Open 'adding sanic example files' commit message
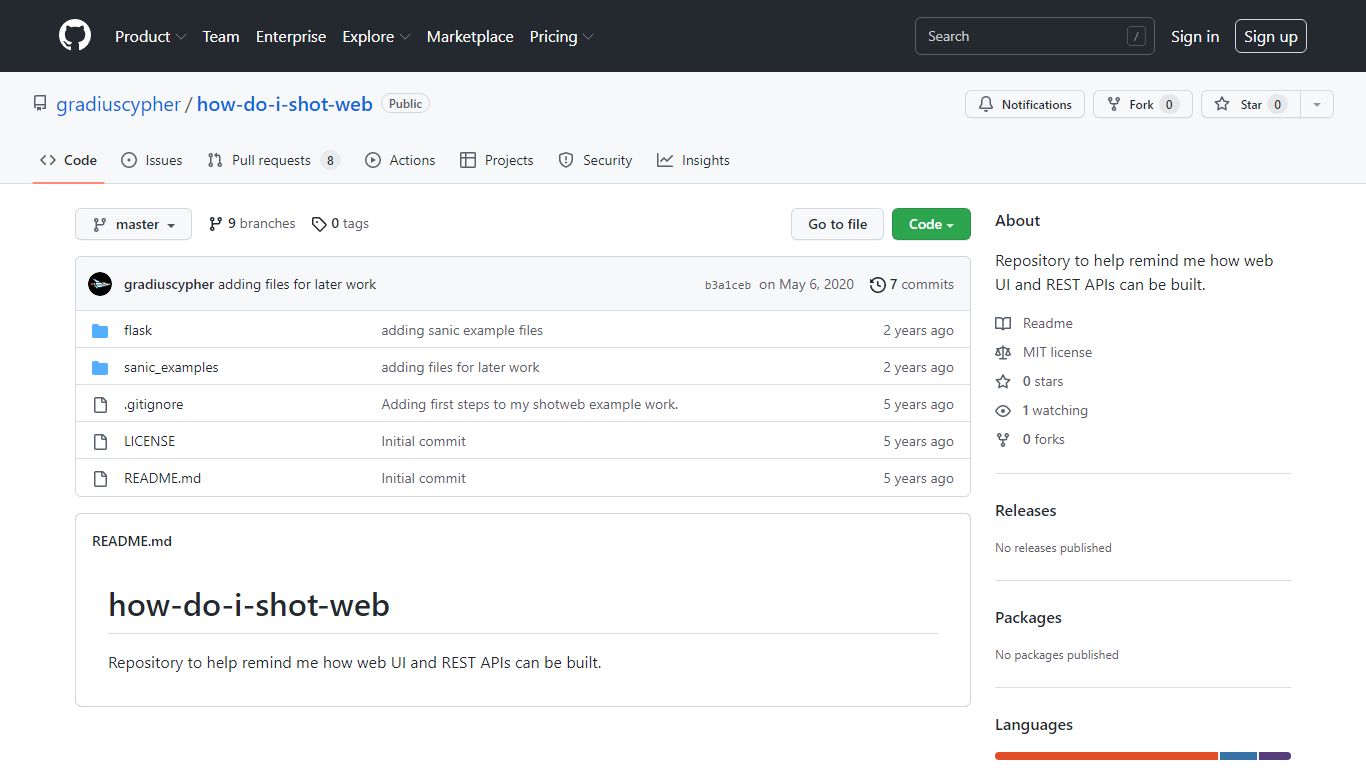1366x768 pixels. (462, 330)
